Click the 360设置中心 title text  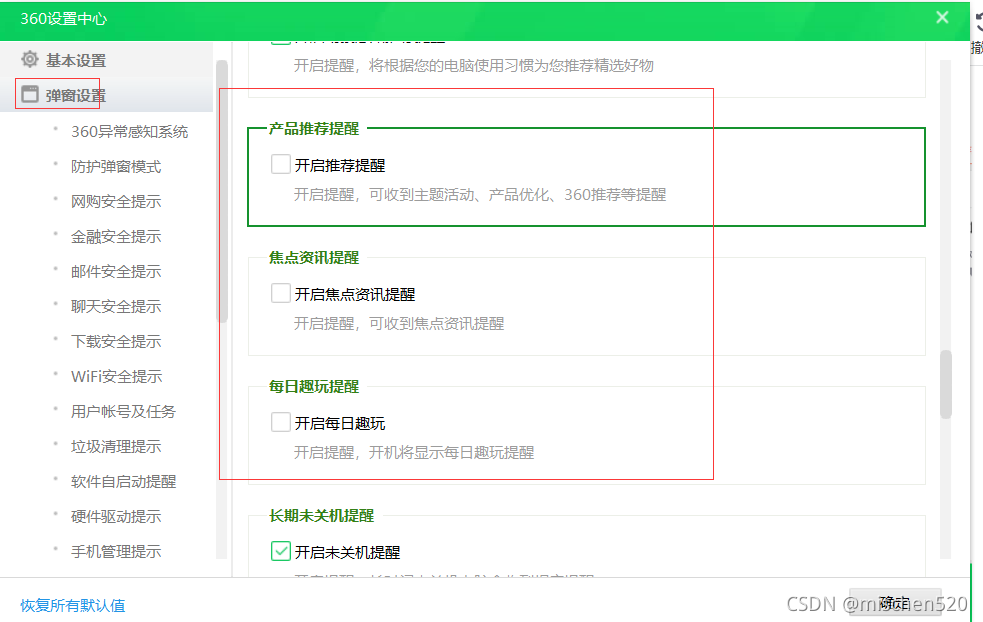(x=64, y=19)
